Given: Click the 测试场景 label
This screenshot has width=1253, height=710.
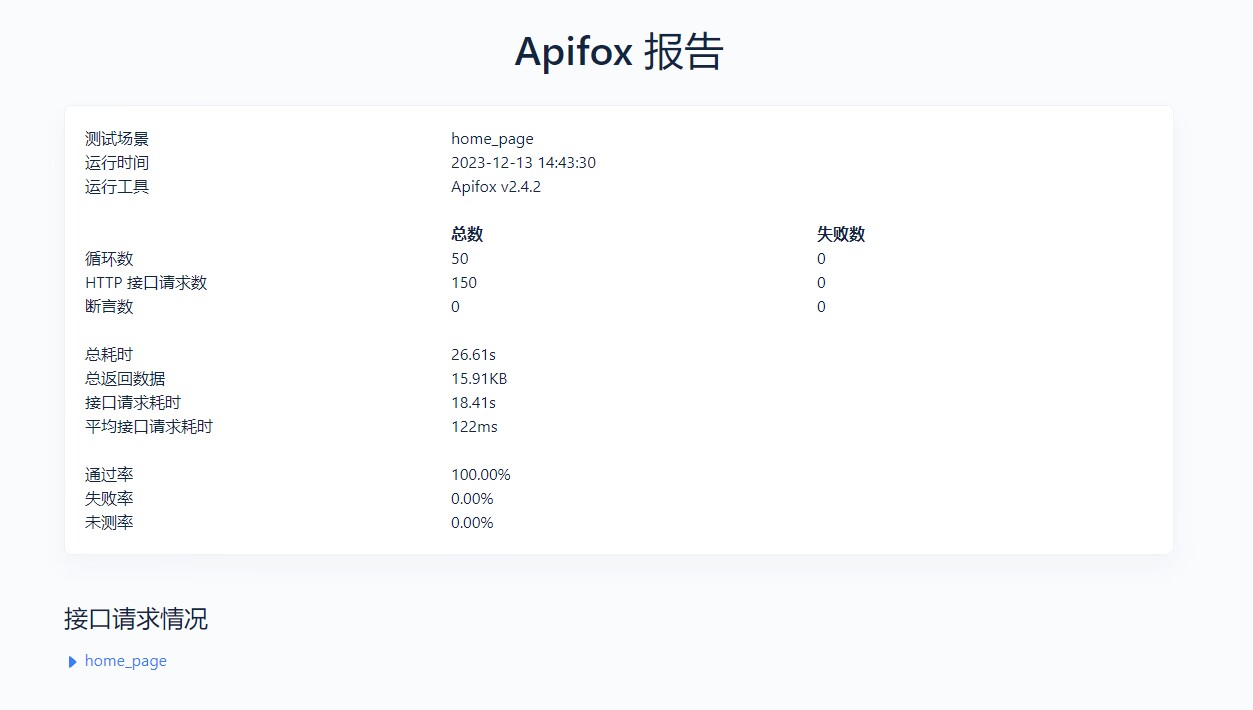Looking at the screenshot, I should point(117,139).
